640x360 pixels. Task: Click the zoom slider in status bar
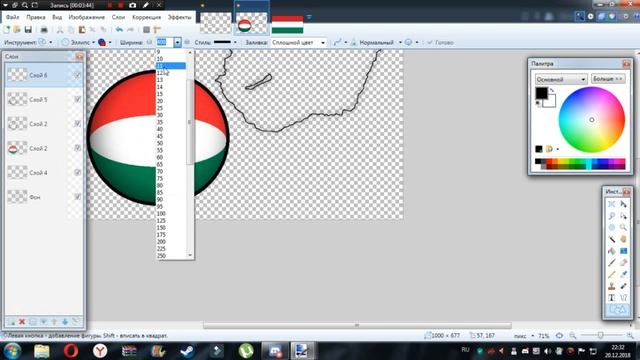tap(600, 336)
